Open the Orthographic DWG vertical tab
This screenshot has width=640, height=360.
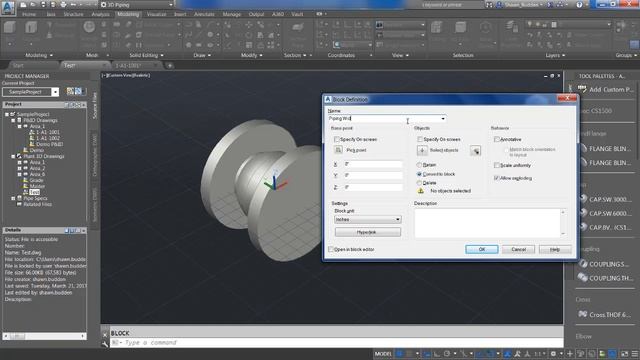pyautogui.click(x=95, y=156)
